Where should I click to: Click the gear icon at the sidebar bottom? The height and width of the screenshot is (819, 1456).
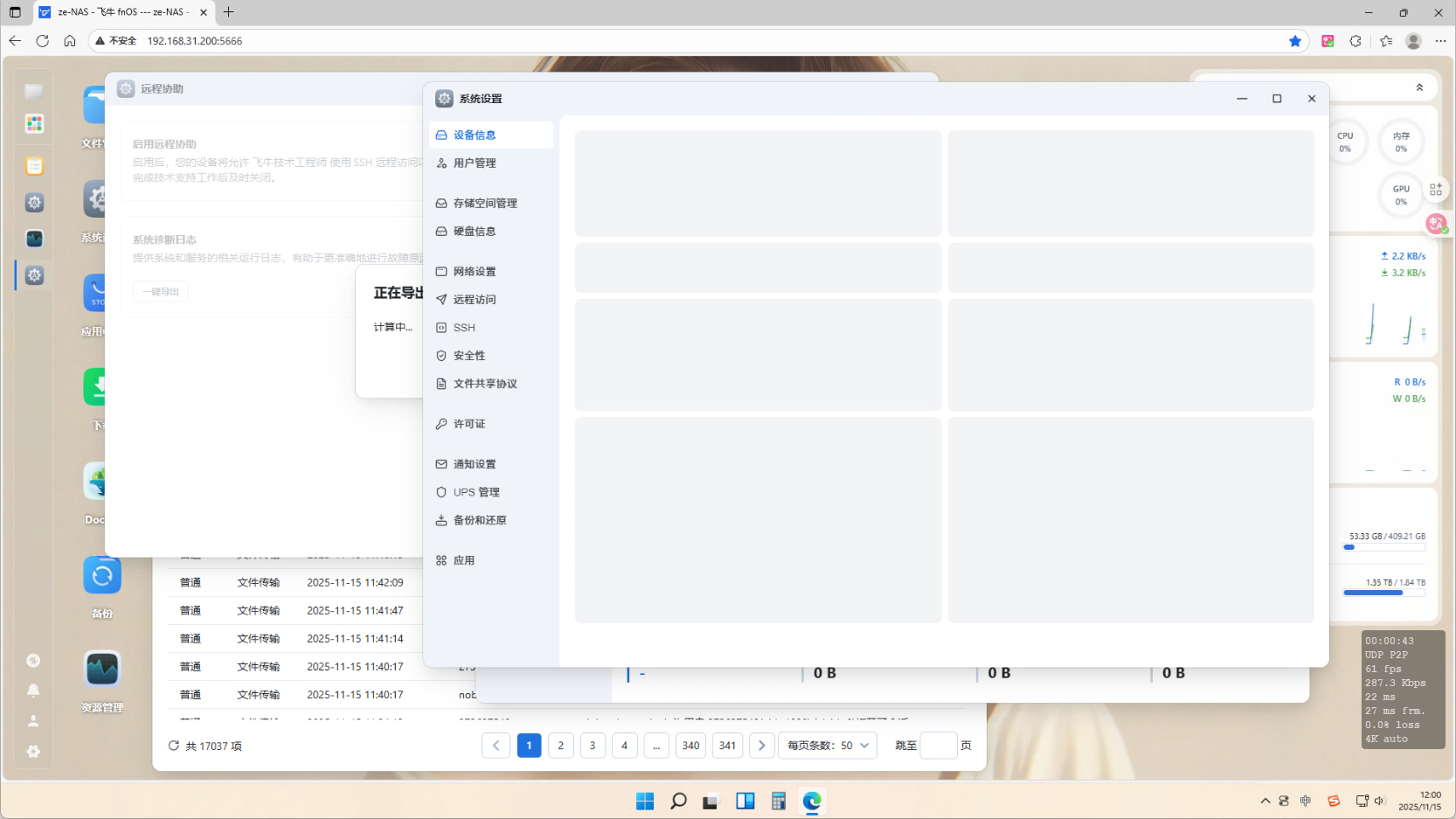[33, 752]
